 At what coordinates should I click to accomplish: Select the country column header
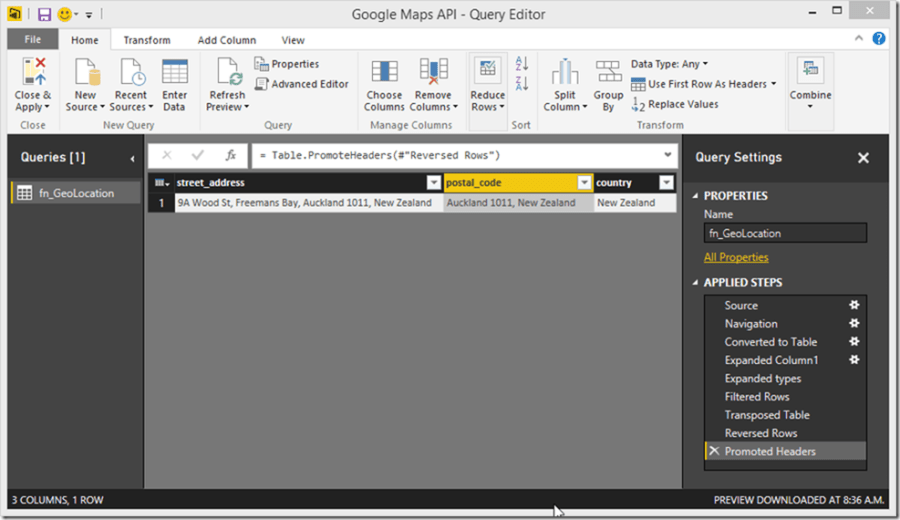click(627, 183)
